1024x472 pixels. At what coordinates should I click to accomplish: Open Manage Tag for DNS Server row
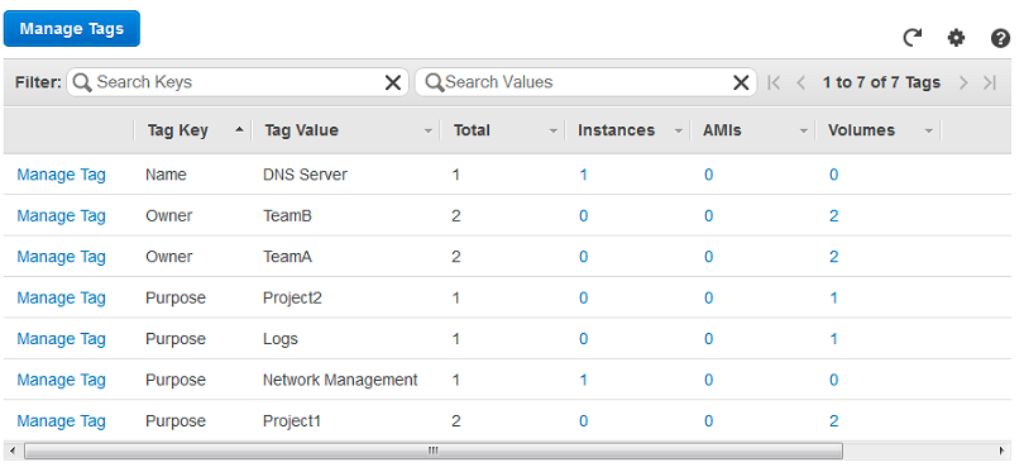coord(61,175)
